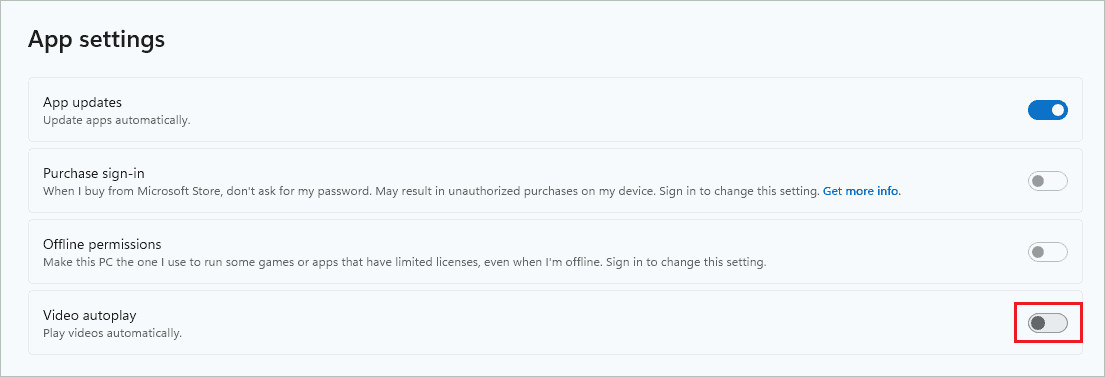Select the Purchase sign-in row title

click(94, 173)
